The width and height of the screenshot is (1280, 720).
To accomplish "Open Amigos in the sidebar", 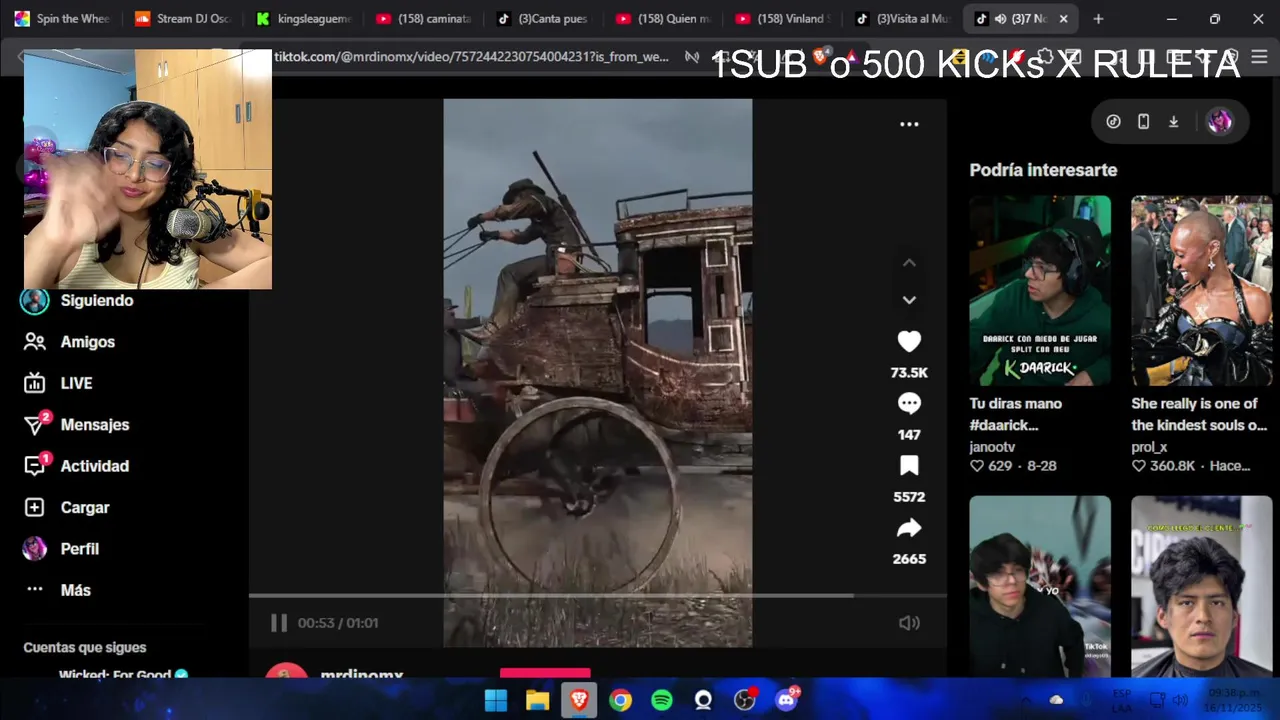I will click(88, 342).
